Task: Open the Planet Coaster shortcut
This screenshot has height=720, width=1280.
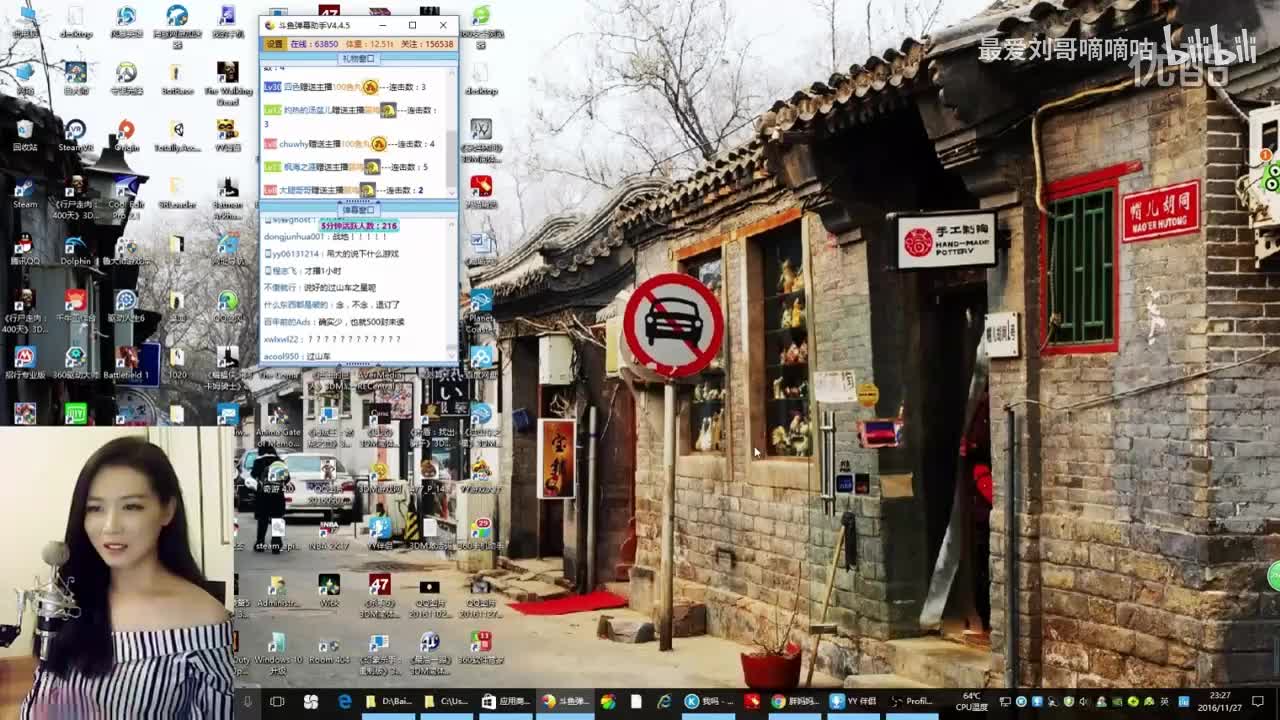Action: pos(481,311)
